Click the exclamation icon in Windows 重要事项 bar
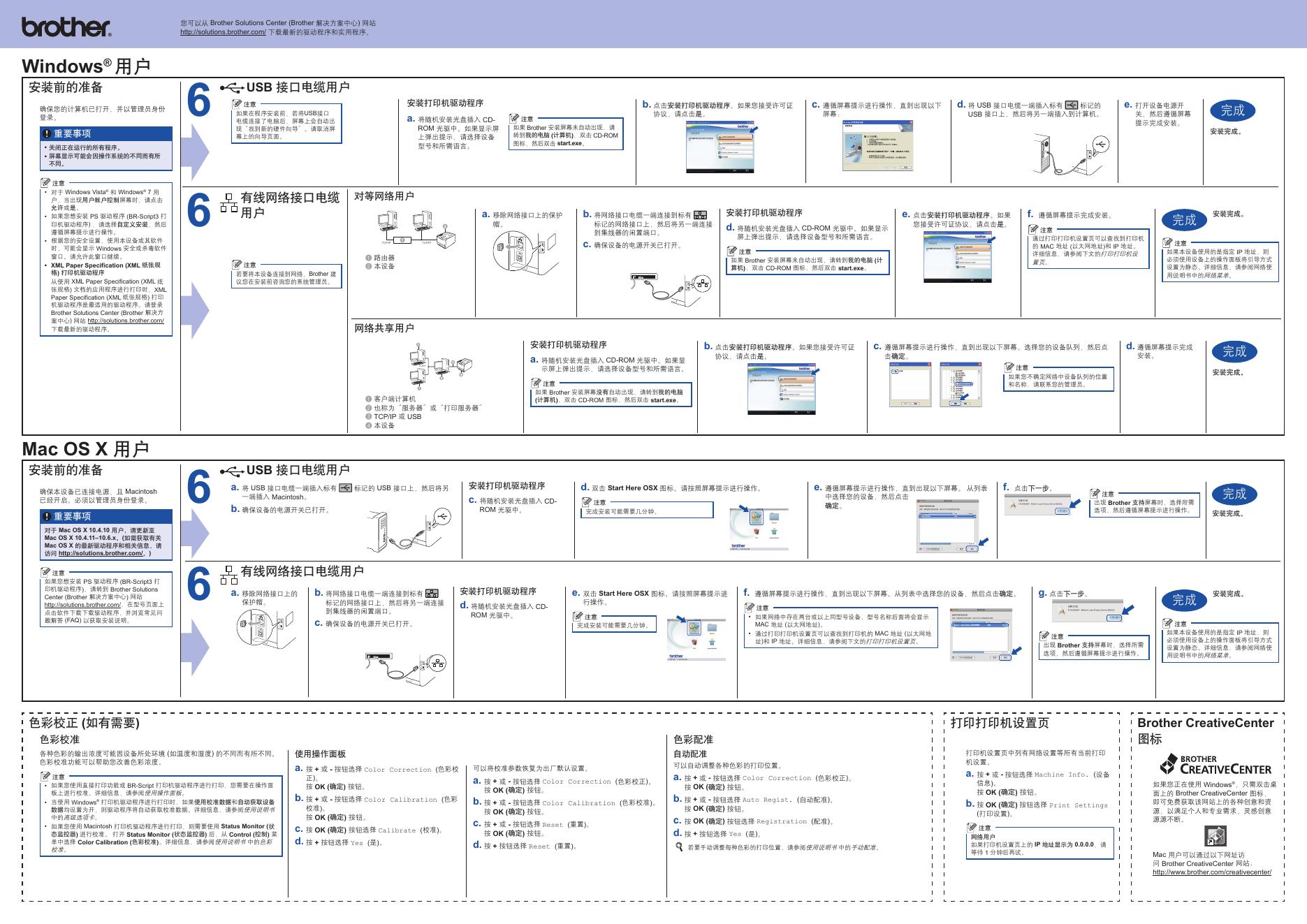This screenshot has height=924, width=1307. click(x=46, y=133)
